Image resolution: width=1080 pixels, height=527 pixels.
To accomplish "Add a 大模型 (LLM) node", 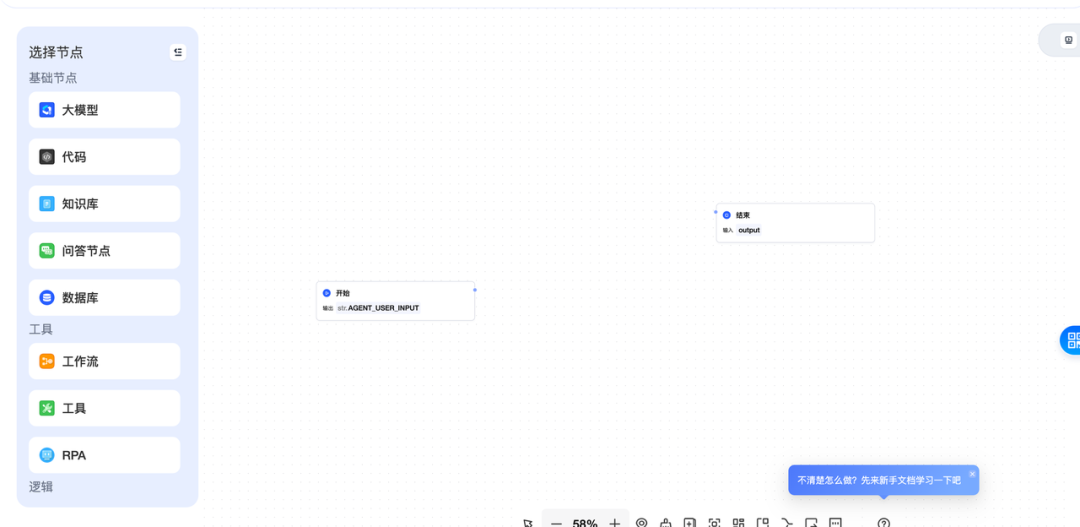I will 104,110.
